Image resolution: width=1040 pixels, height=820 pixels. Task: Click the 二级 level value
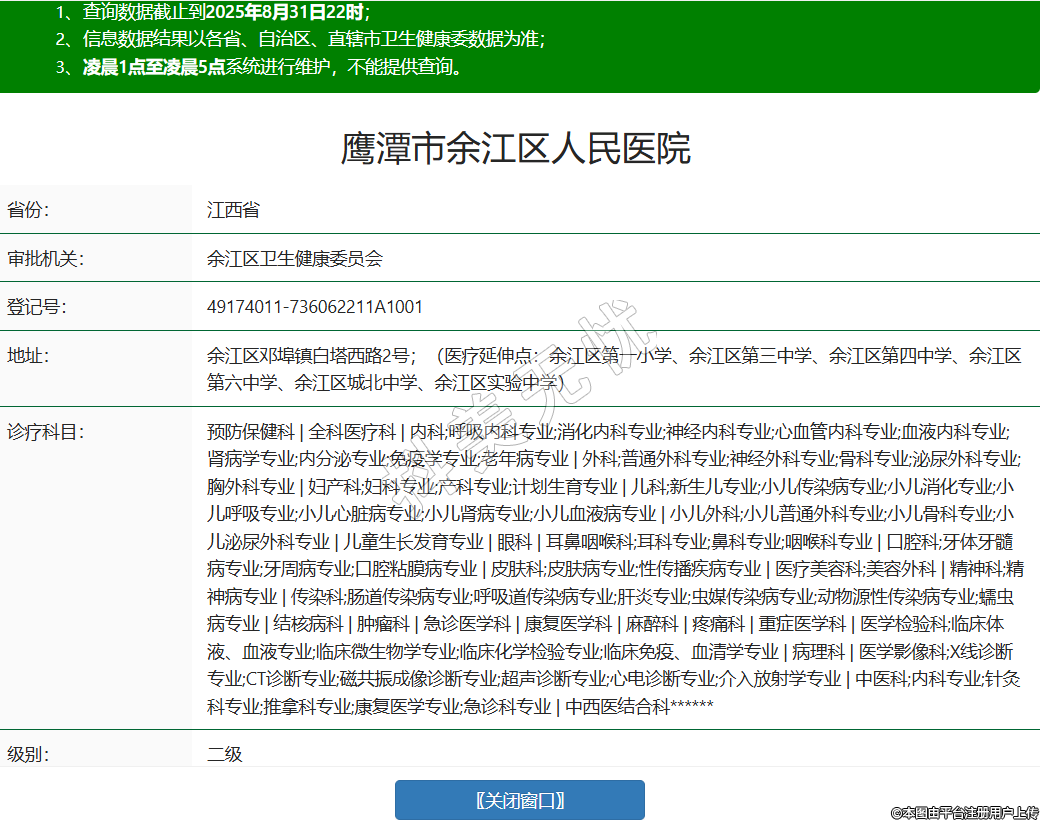[225, 754]
